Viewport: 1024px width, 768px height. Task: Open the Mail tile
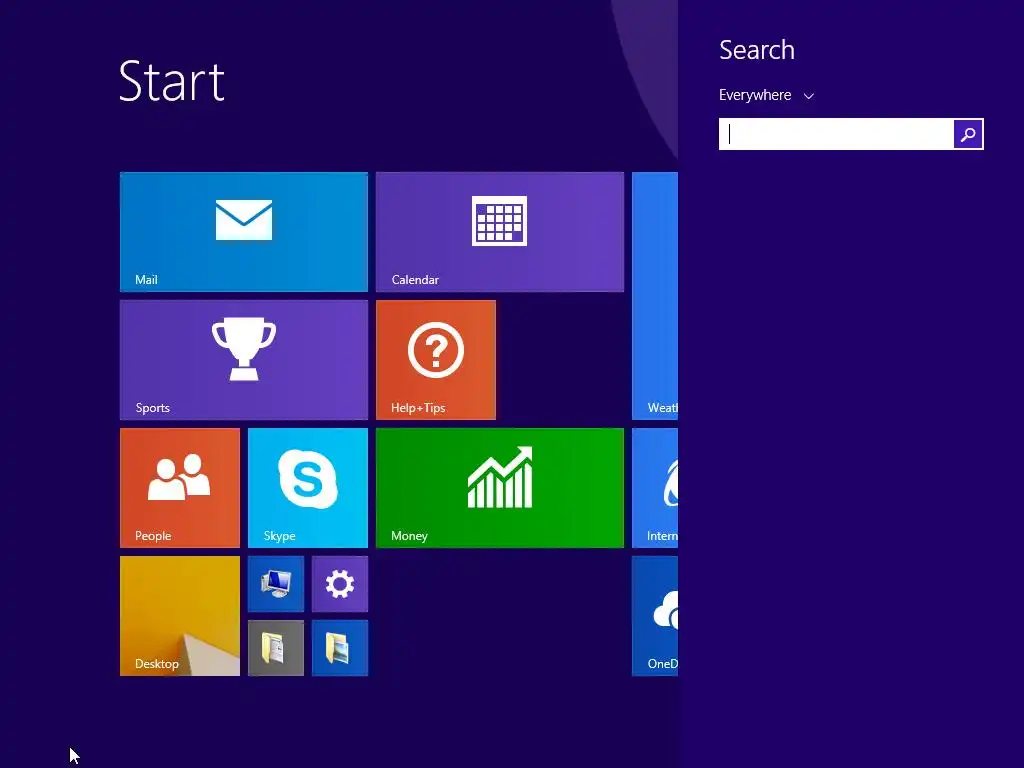click(x=244, y=232)
